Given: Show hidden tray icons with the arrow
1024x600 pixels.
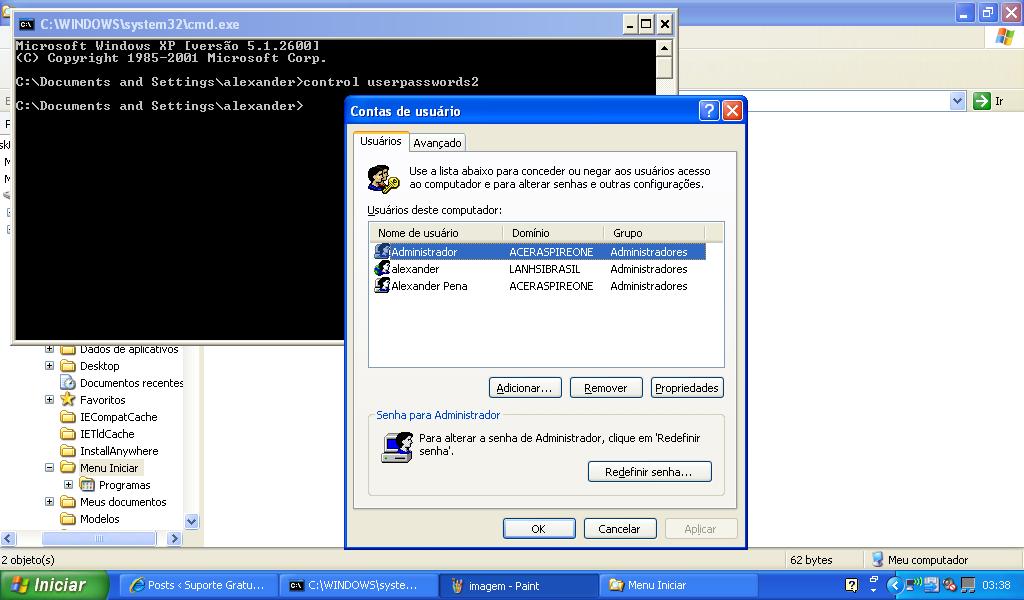Looking at the screenshot, I should (894, 585).
